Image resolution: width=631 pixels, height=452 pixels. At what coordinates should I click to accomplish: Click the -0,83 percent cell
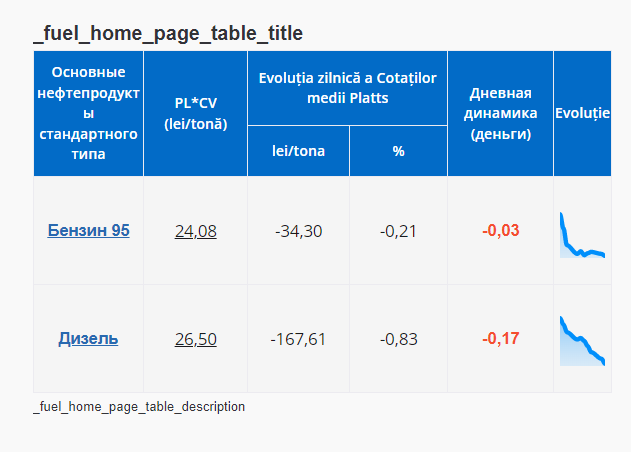(398, 339)
